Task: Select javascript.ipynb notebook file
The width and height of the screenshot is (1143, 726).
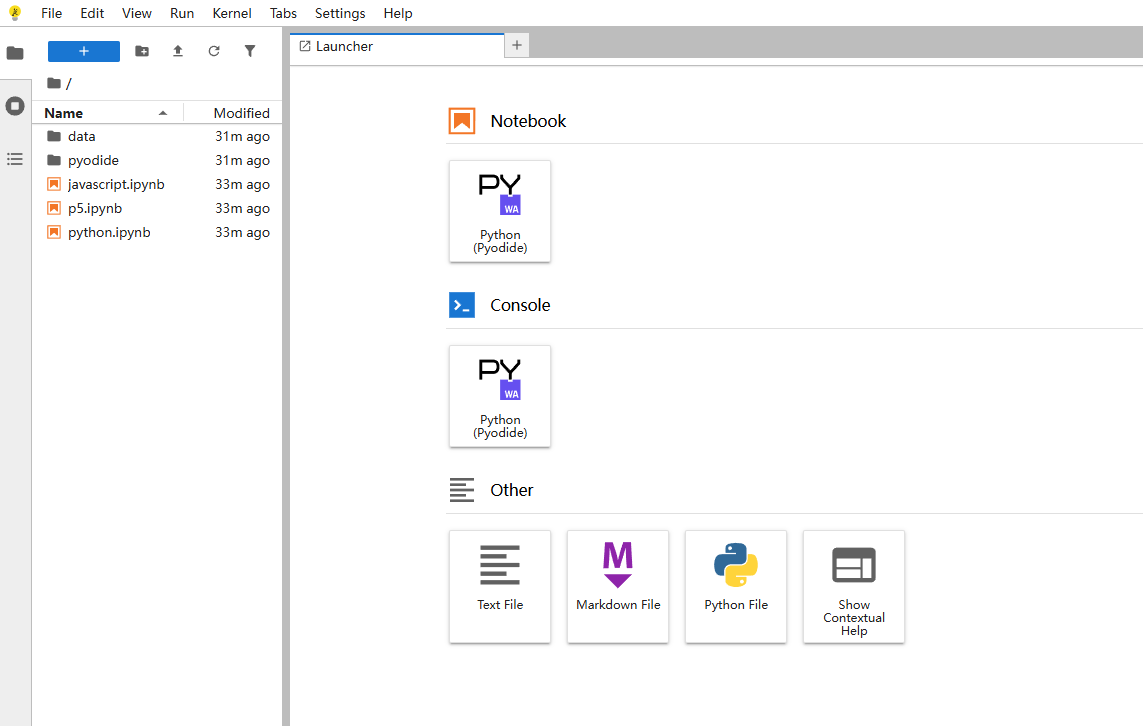Action: 157,184
